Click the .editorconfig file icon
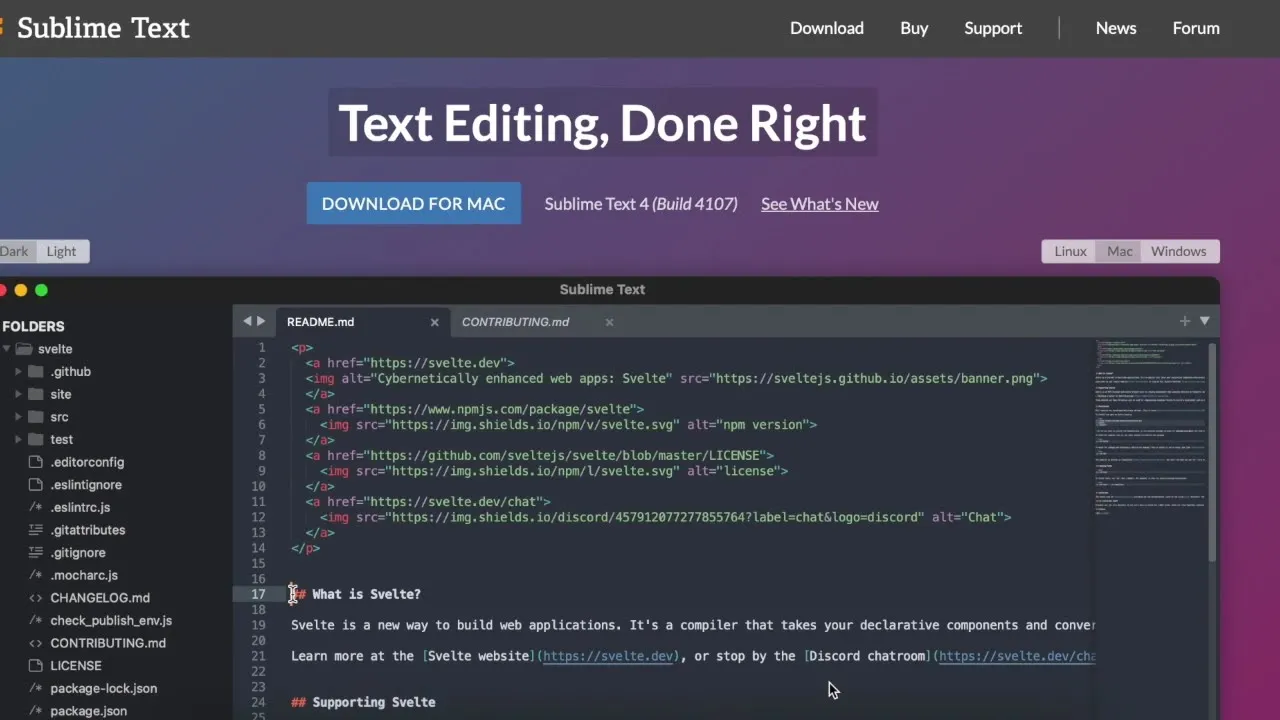 coord(36,462)
